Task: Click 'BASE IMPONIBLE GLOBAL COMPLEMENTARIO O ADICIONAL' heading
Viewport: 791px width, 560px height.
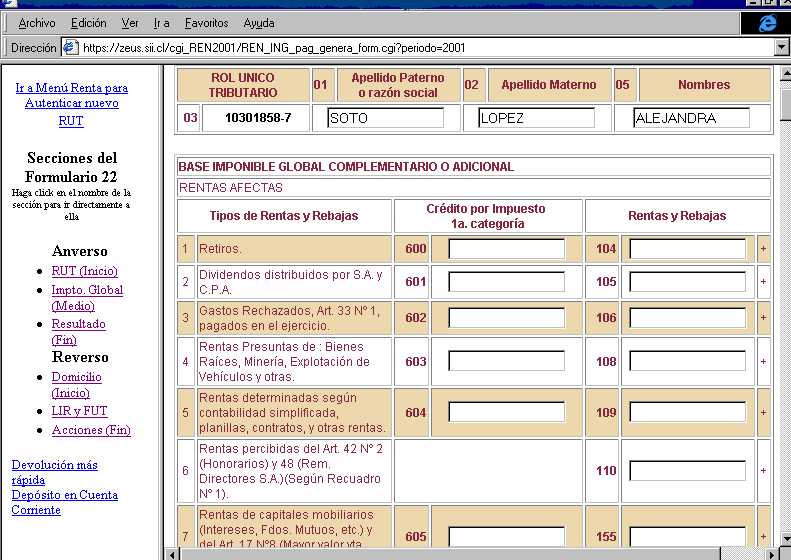Action: coord(346,166)
